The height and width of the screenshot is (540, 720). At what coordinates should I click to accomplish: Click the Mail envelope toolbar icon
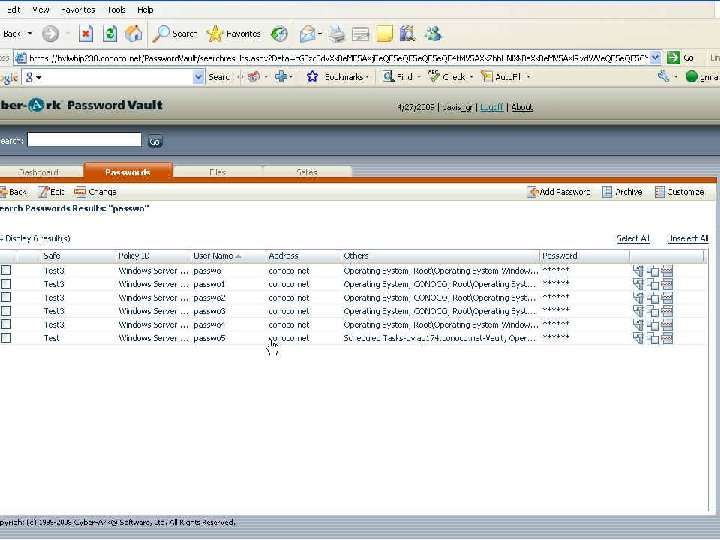[308, 34]
